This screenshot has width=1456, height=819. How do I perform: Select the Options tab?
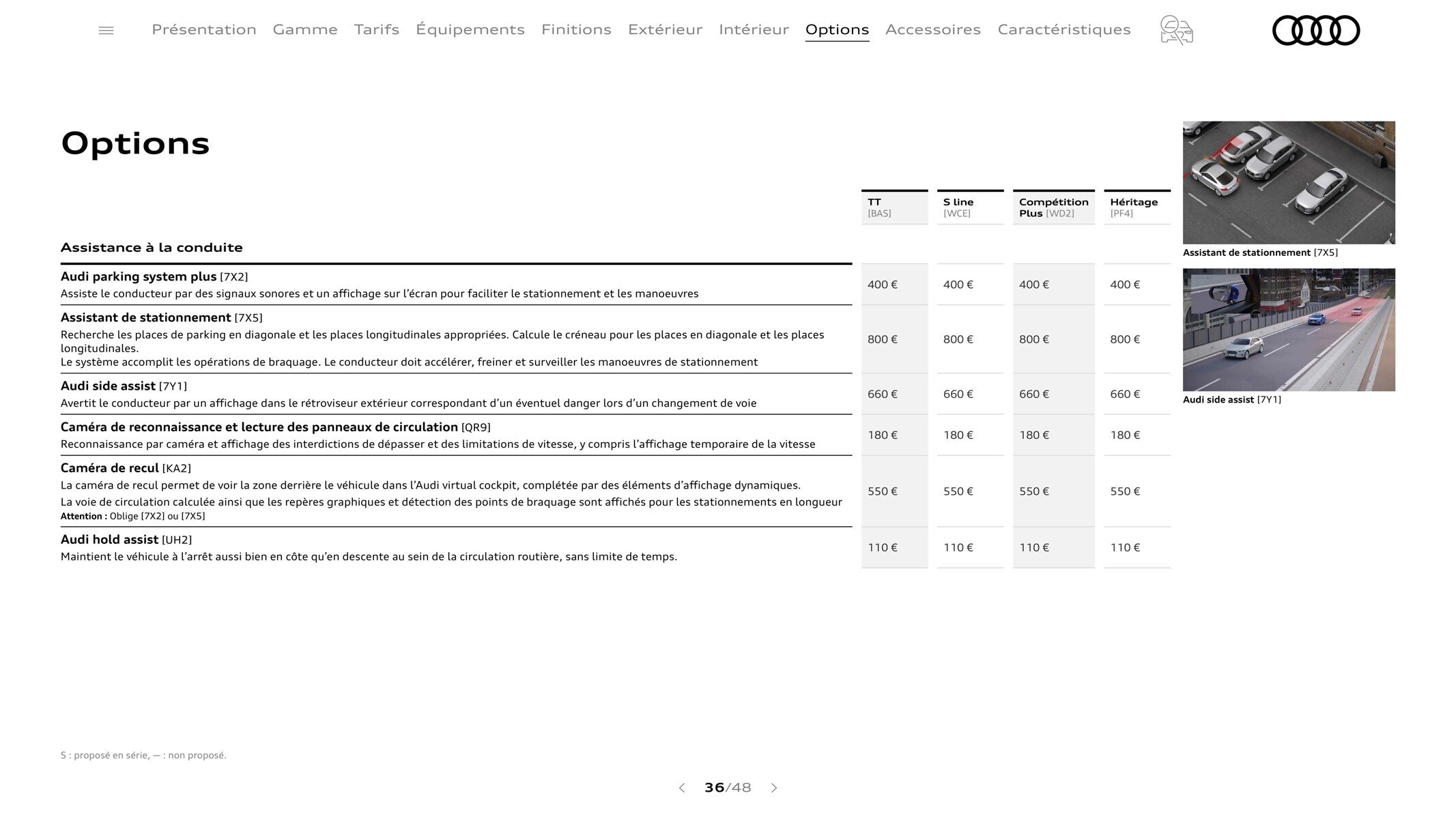click(x=837, y=29)
